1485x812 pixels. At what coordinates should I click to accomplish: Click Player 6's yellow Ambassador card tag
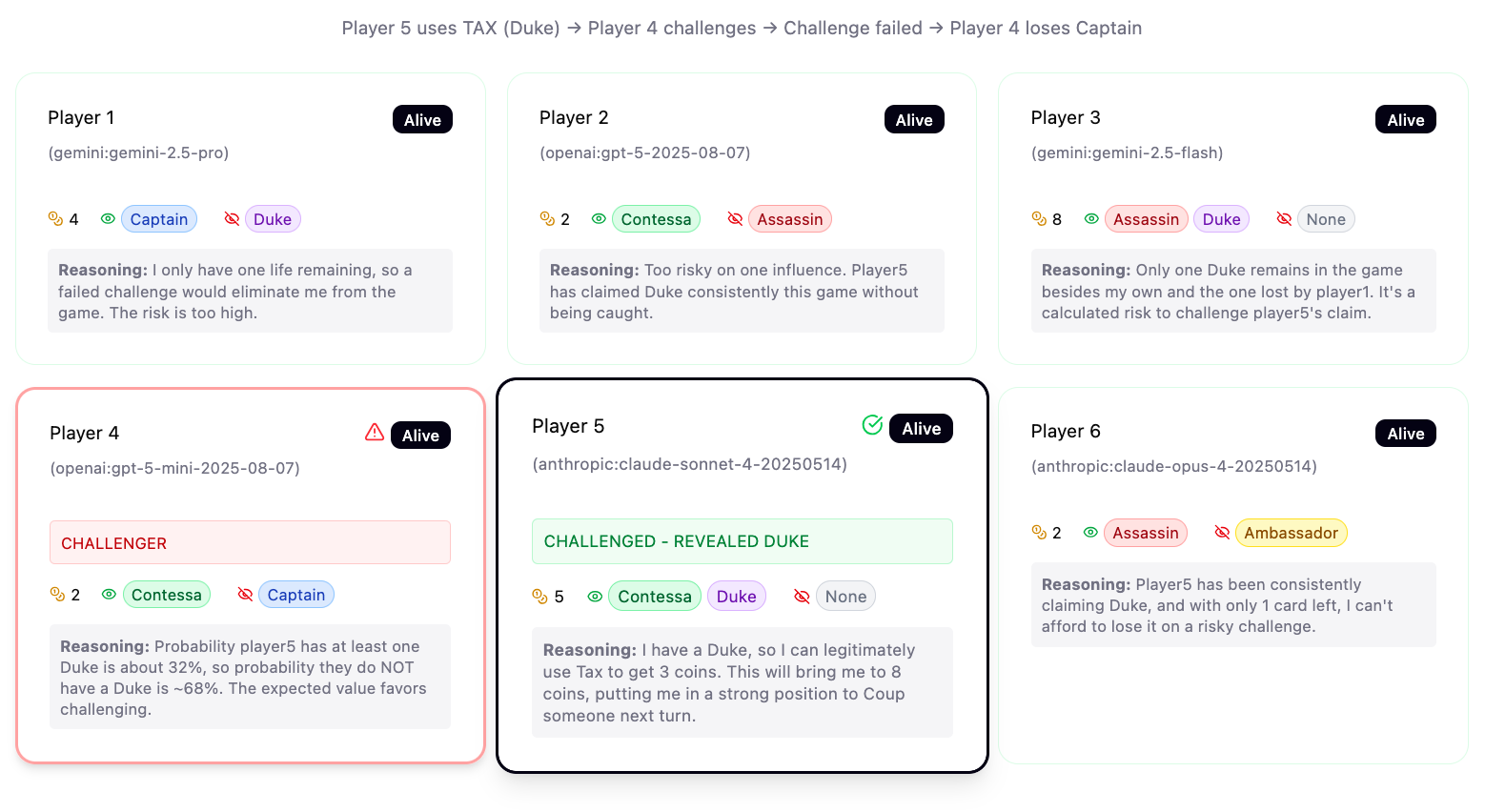coord(1292,533)
